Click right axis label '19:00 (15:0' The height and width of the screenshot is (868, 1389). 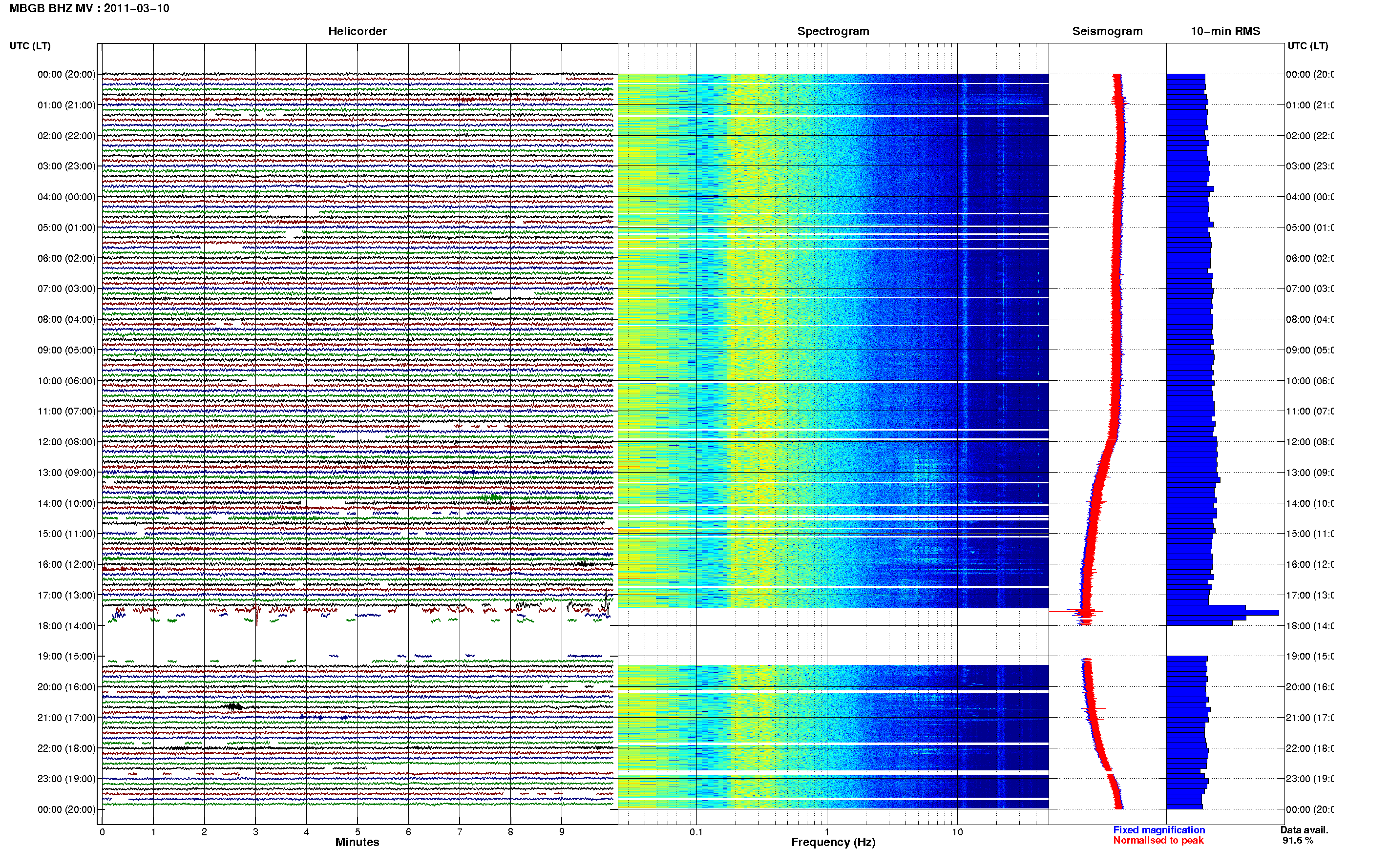pyautogui.click(x=1309, y=656)
